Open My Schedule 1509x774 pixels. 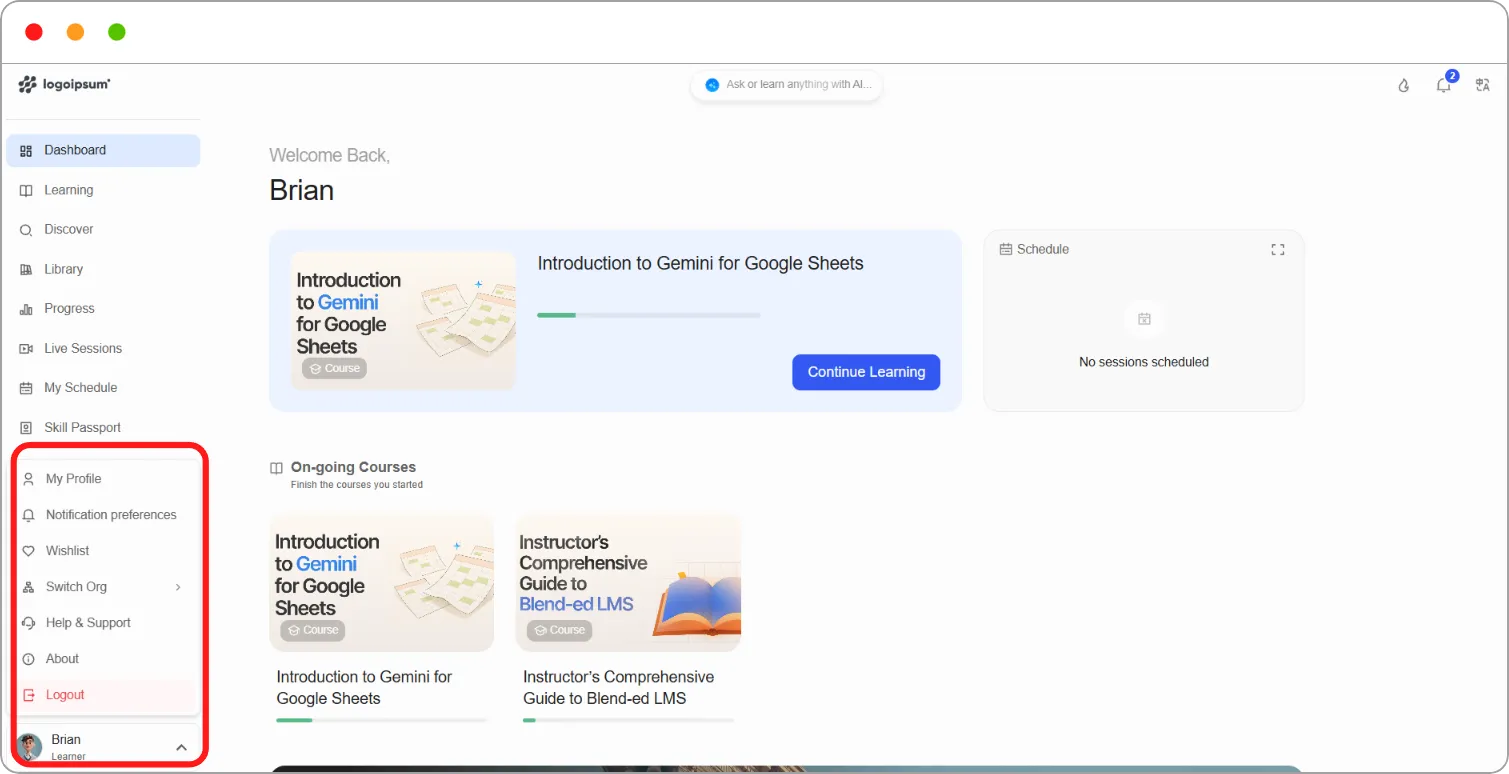coord(103,388)
